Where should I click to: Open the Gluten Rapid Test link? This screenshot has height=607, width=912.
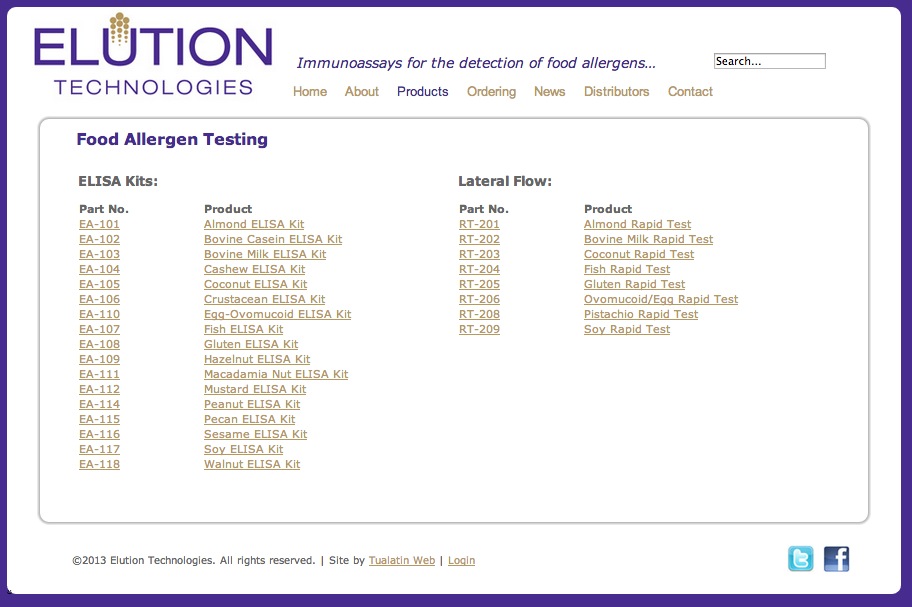click(635, 284)
